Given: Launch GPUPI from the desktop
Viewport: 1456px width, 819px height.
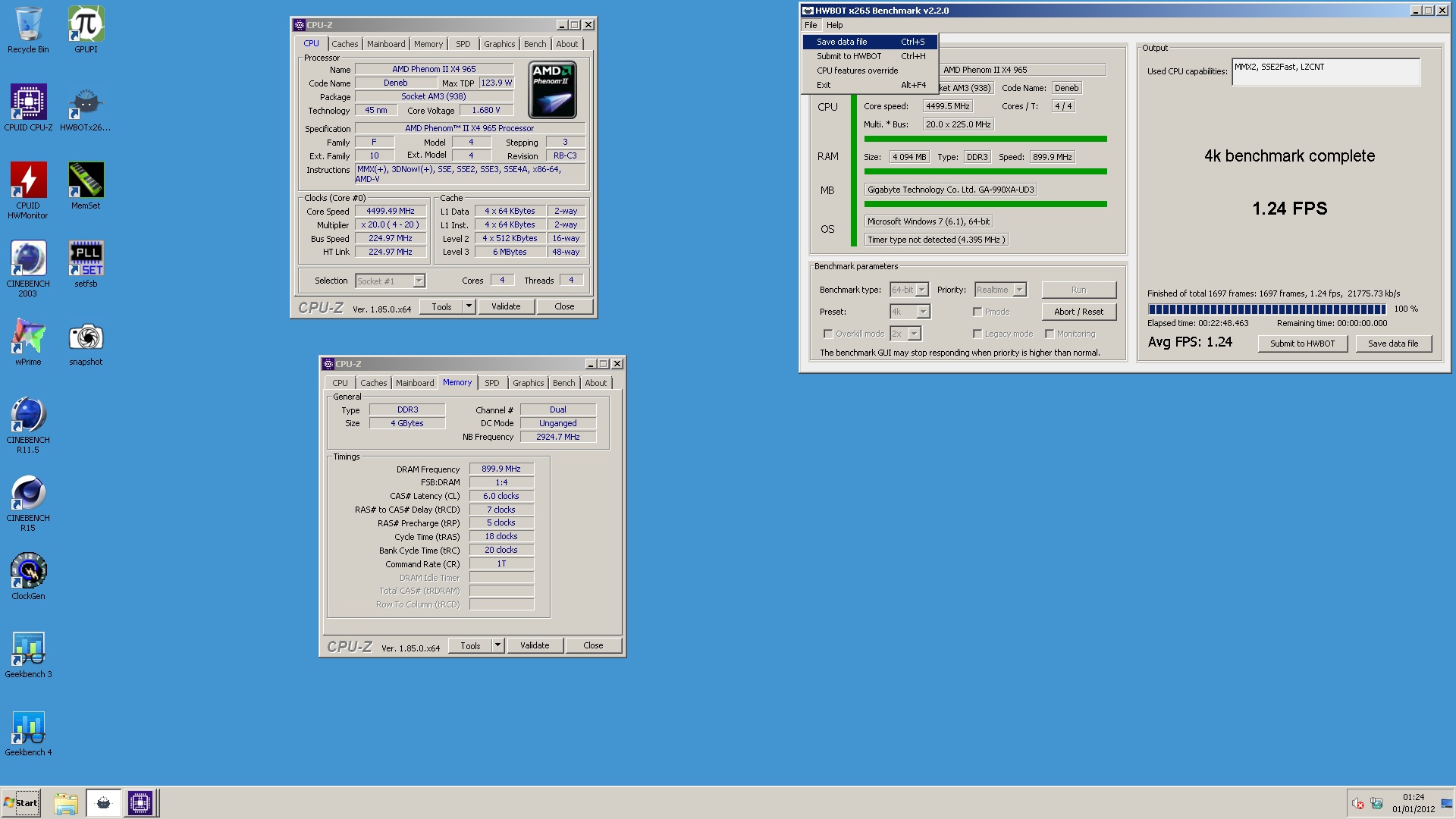Looking at the screenshot, I should pos(86,30).
